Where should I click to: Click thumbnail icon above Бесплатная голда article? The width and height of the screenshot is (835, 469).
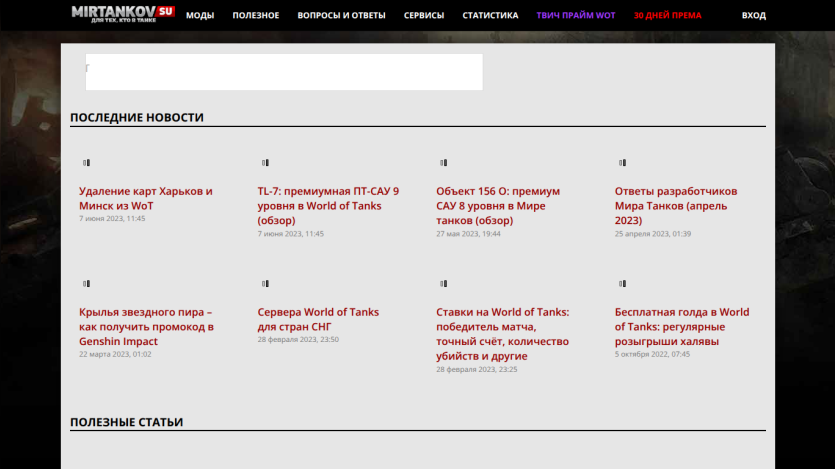point(623,284)
